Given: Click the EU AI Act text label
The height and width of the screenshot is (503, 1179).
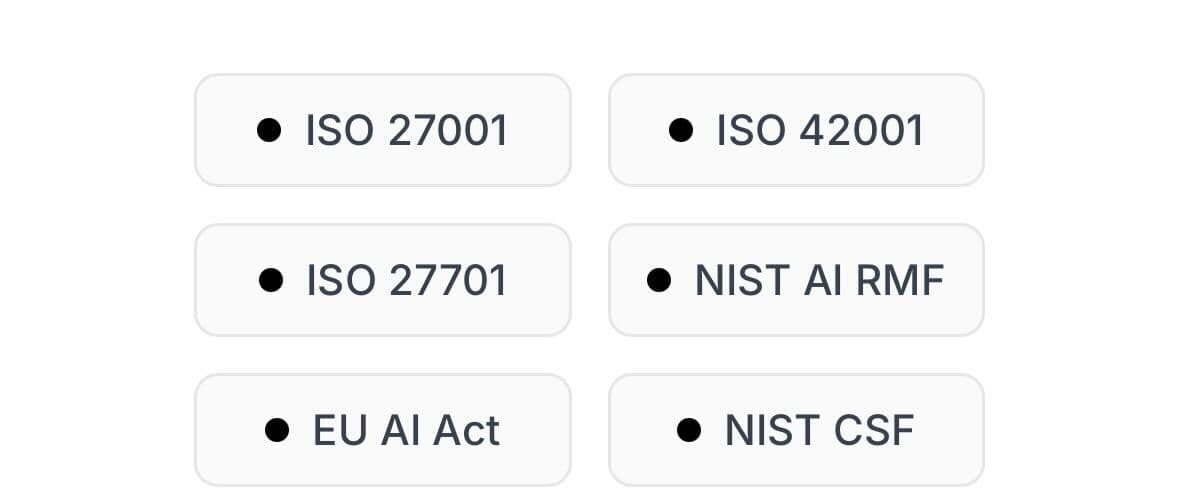Looking at the screenshot, I should [406, 431].
